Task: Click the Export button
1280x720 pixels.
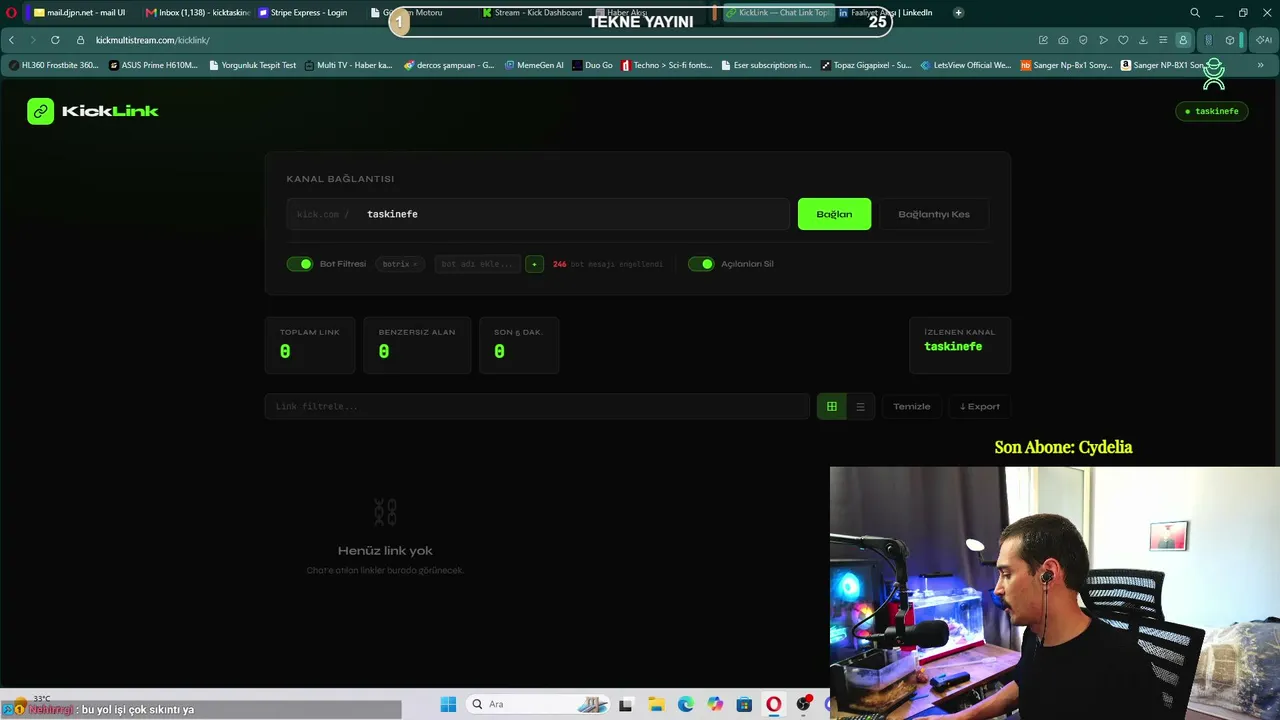Action: [x=980, y=406]
